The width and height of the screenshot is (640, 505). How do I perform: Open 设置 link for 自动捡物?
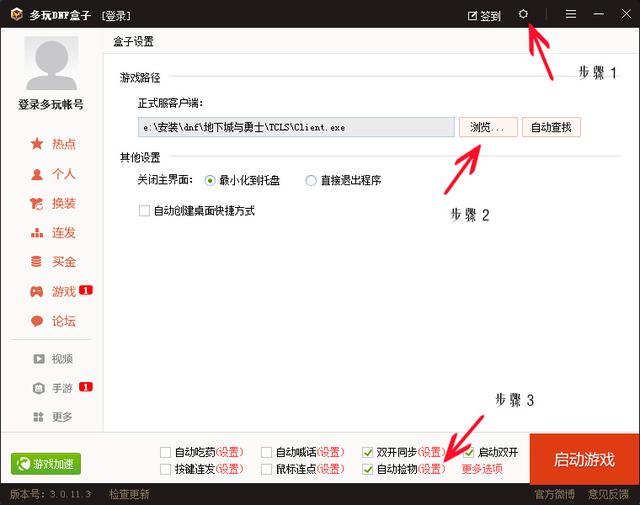point(431,469)
